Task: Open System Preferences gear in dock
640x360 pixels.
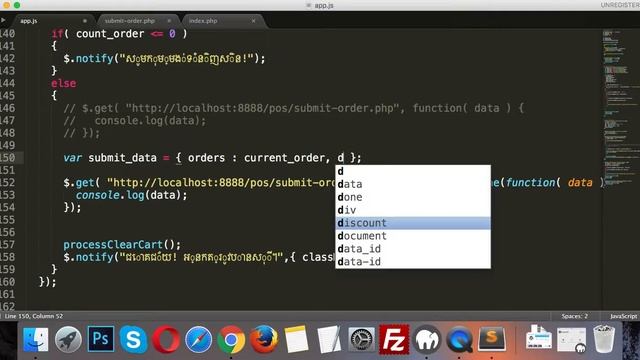Action: (362, 340)
